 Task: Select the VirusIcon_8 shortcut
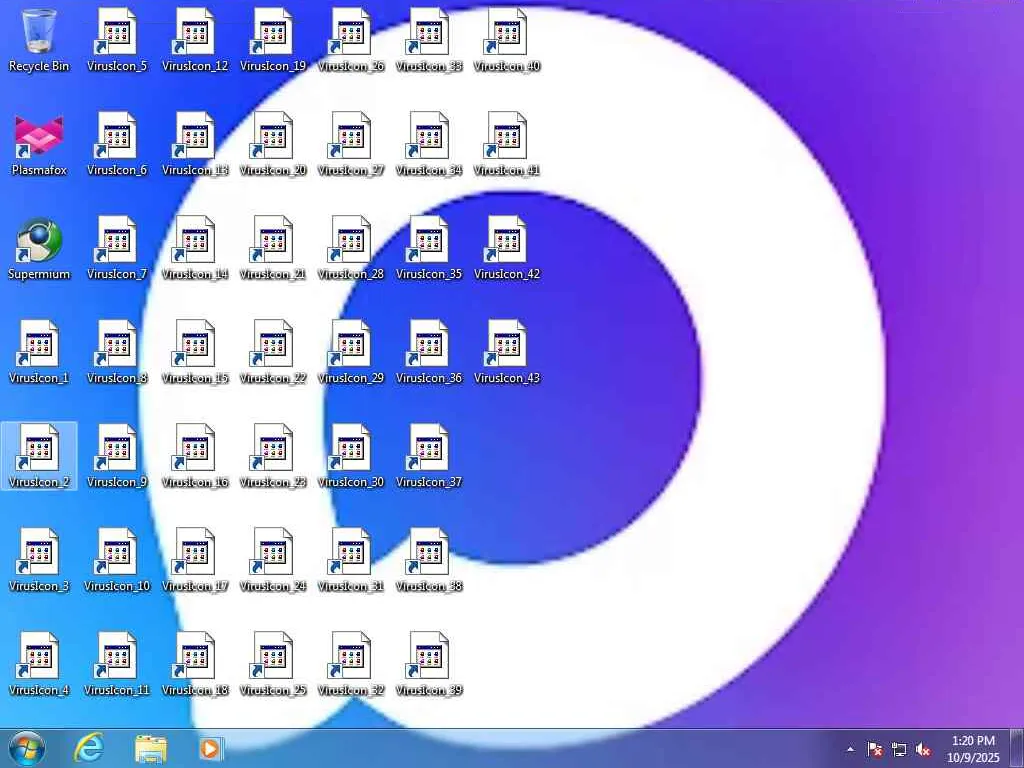(117, 352)
